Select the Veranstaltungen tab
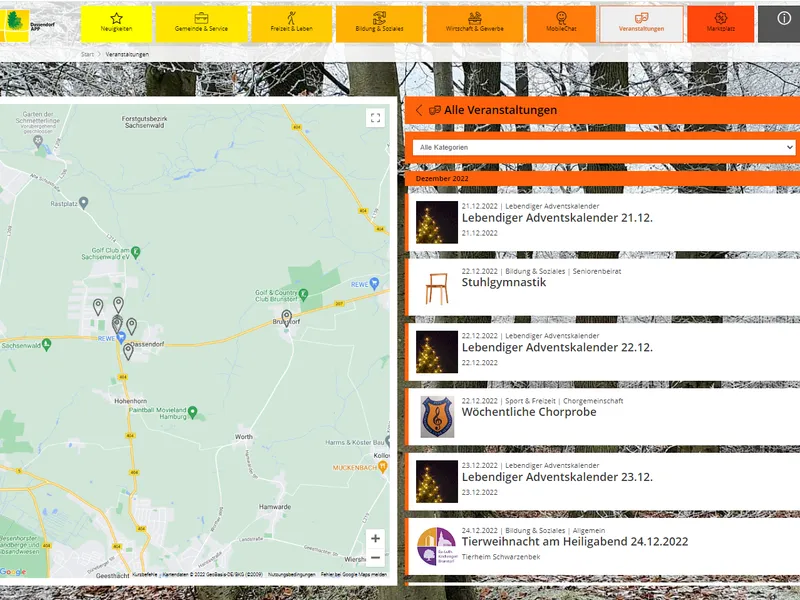 coord(641,23)
